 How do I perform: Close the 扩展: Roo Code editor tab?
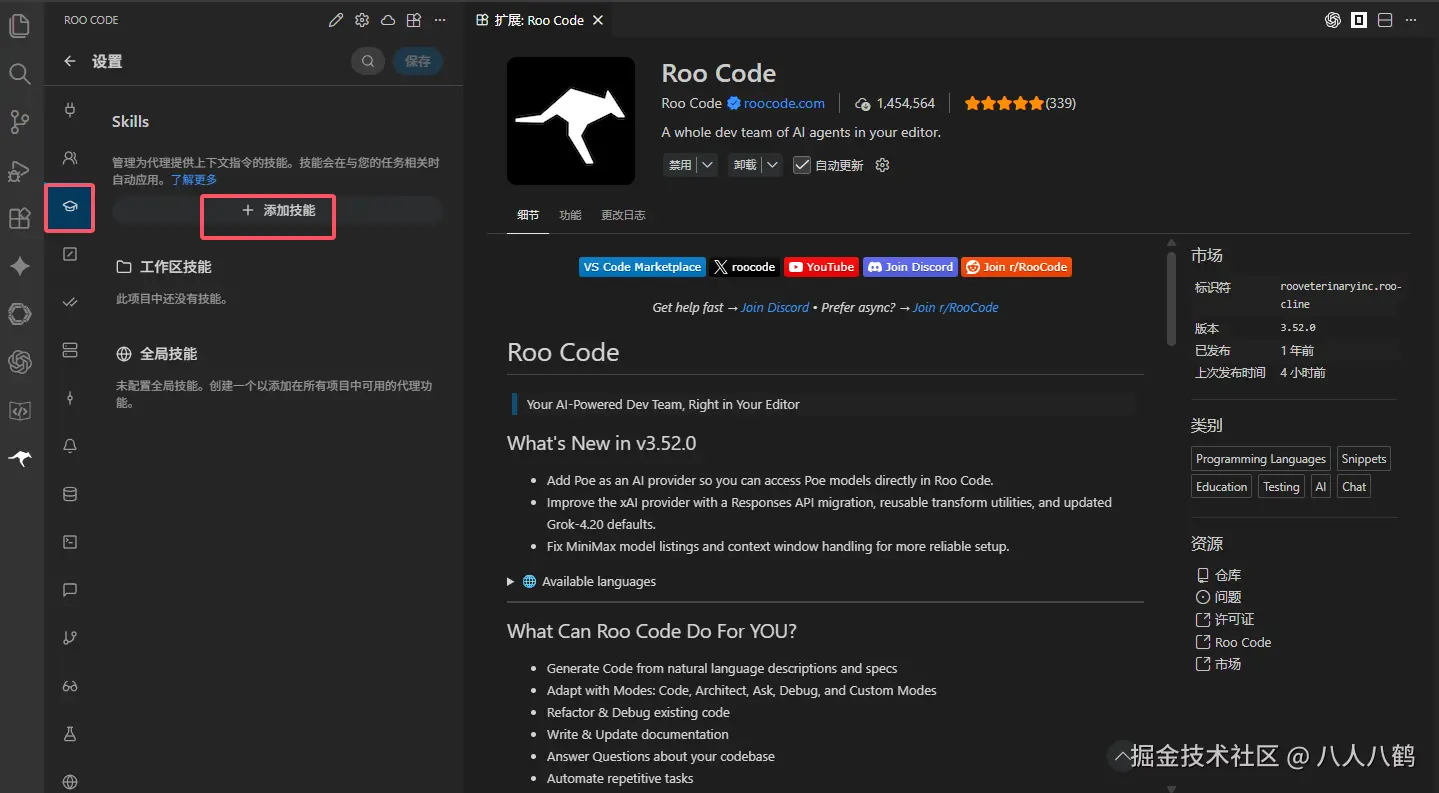[x=598, y=20]
